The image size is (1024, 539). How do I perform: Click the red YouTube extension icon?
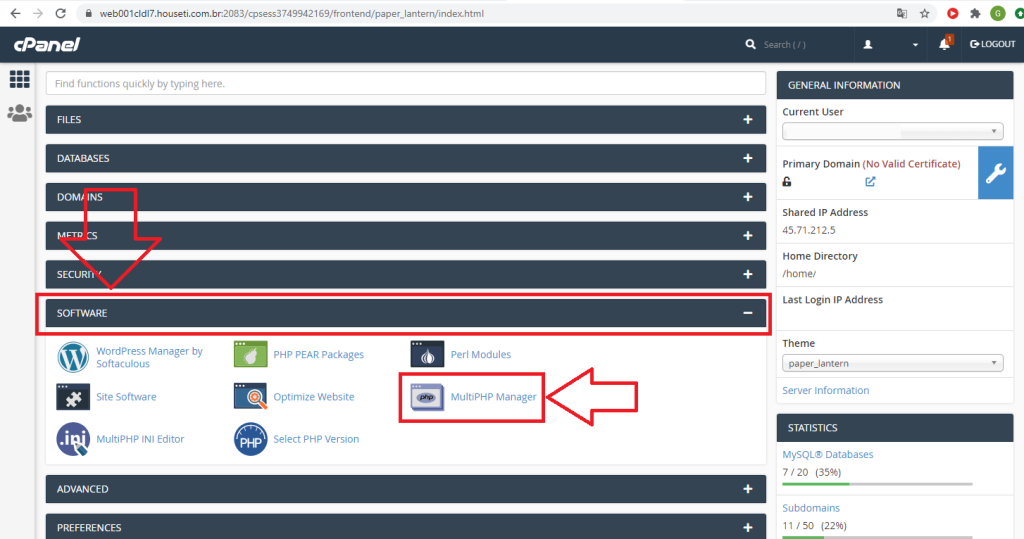point(953,13)
